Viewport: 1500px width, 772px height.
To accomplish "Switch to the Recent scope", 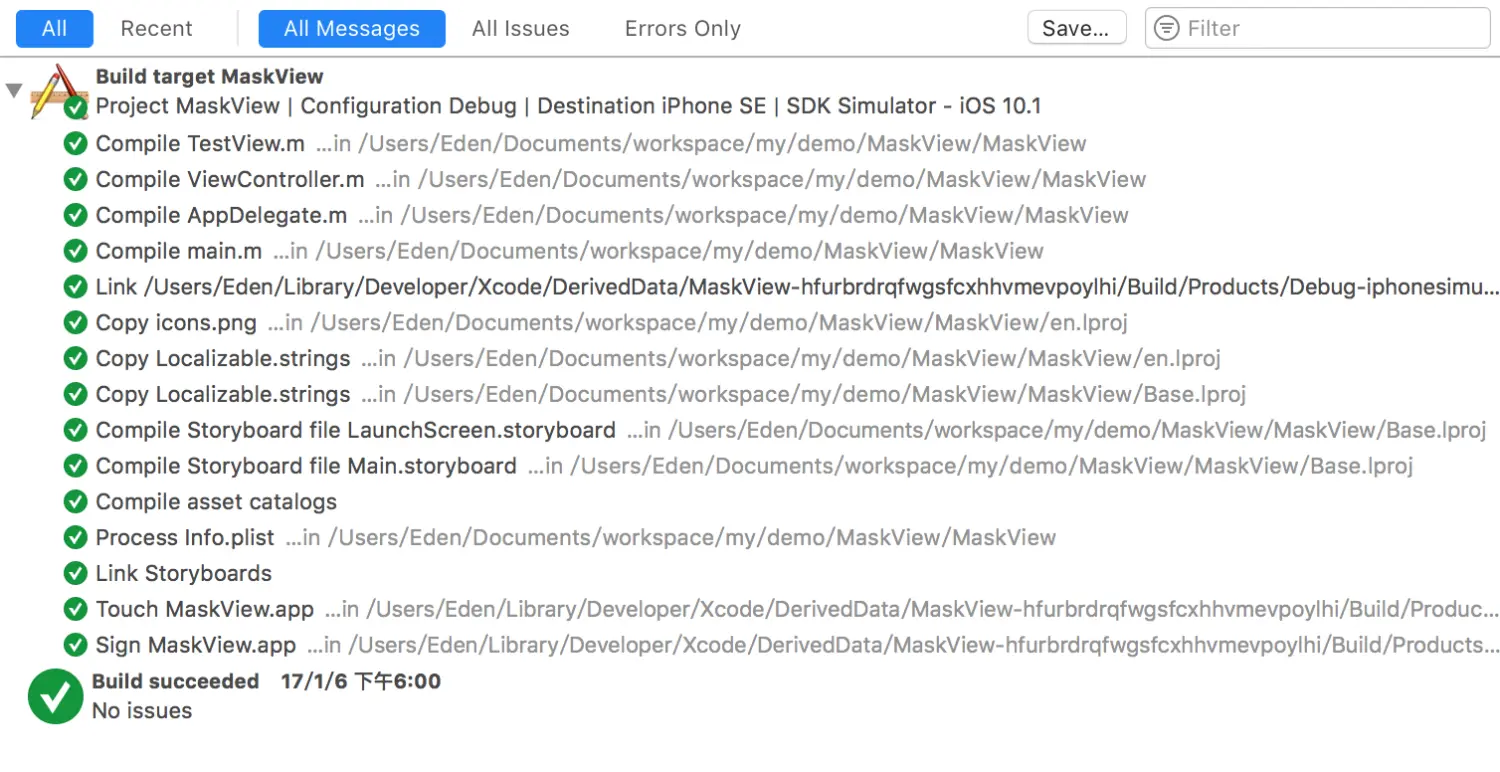I will 156,29.
